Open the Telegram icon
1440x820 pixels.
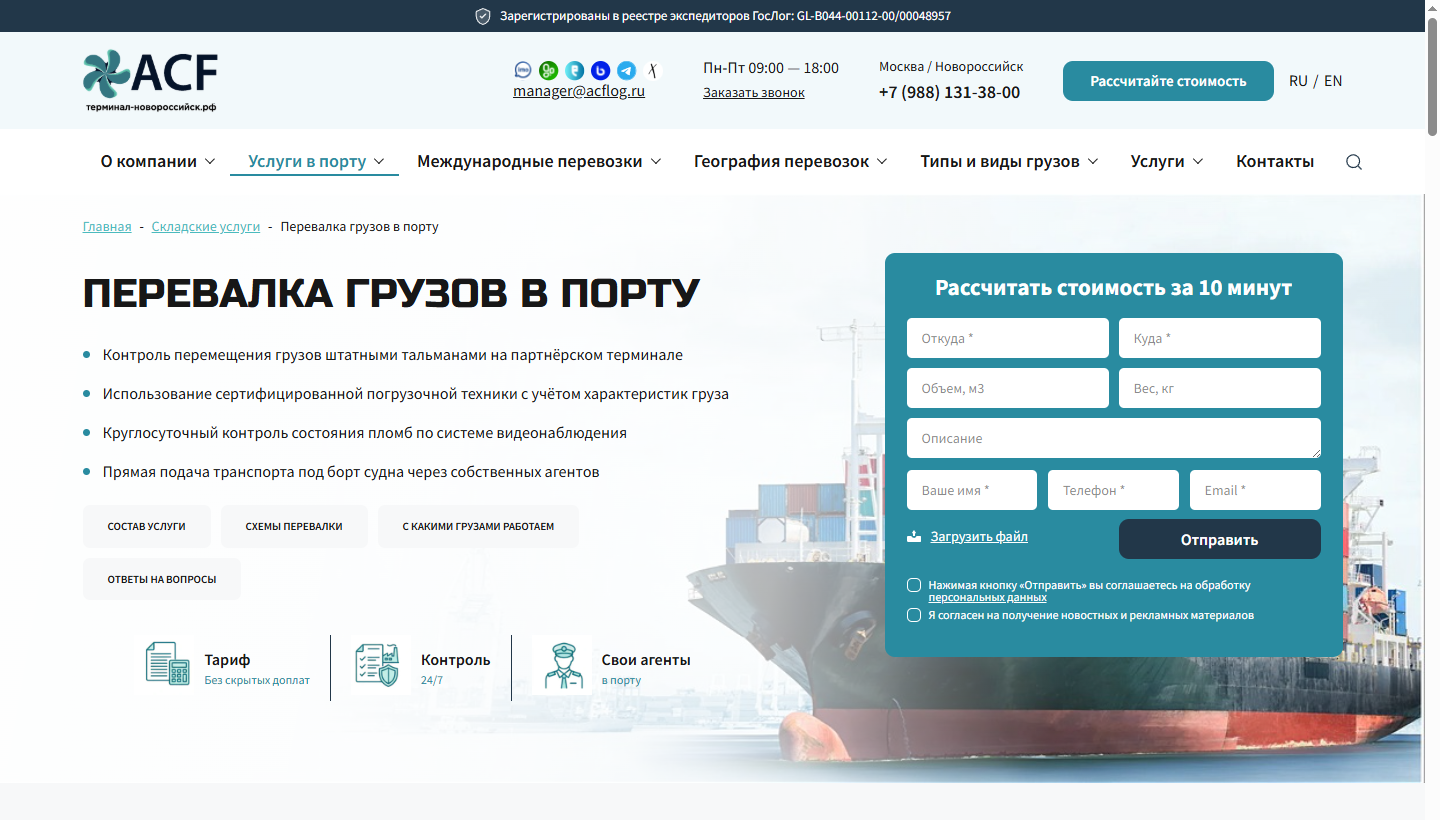[626, 70]
